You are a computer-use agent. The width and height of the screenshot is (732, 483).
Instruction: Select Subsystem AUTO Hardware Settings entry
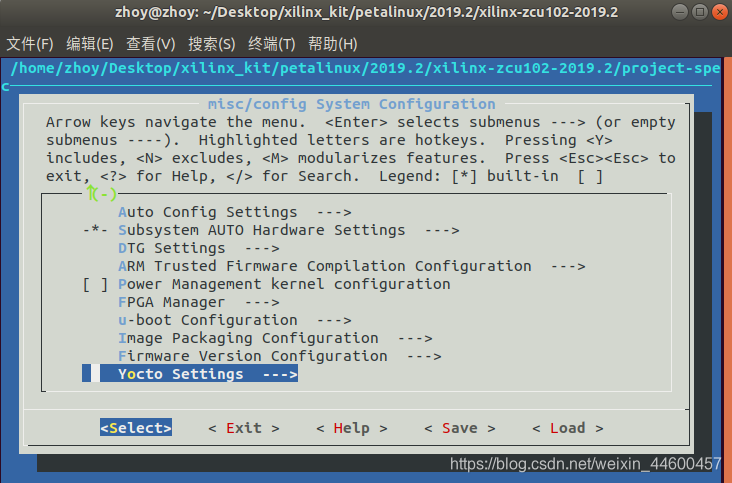coord(271,230)
